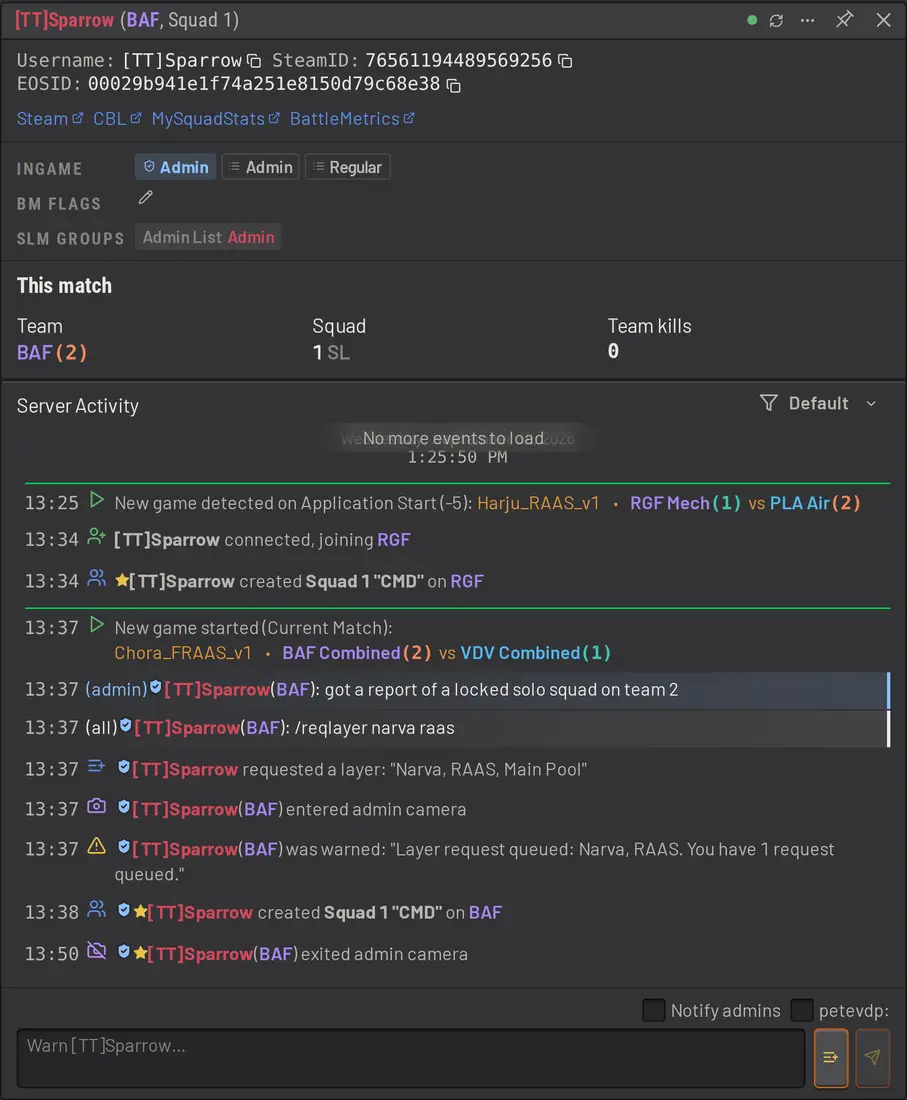Close the [TT]Sparrow player panel

(883, 20)
